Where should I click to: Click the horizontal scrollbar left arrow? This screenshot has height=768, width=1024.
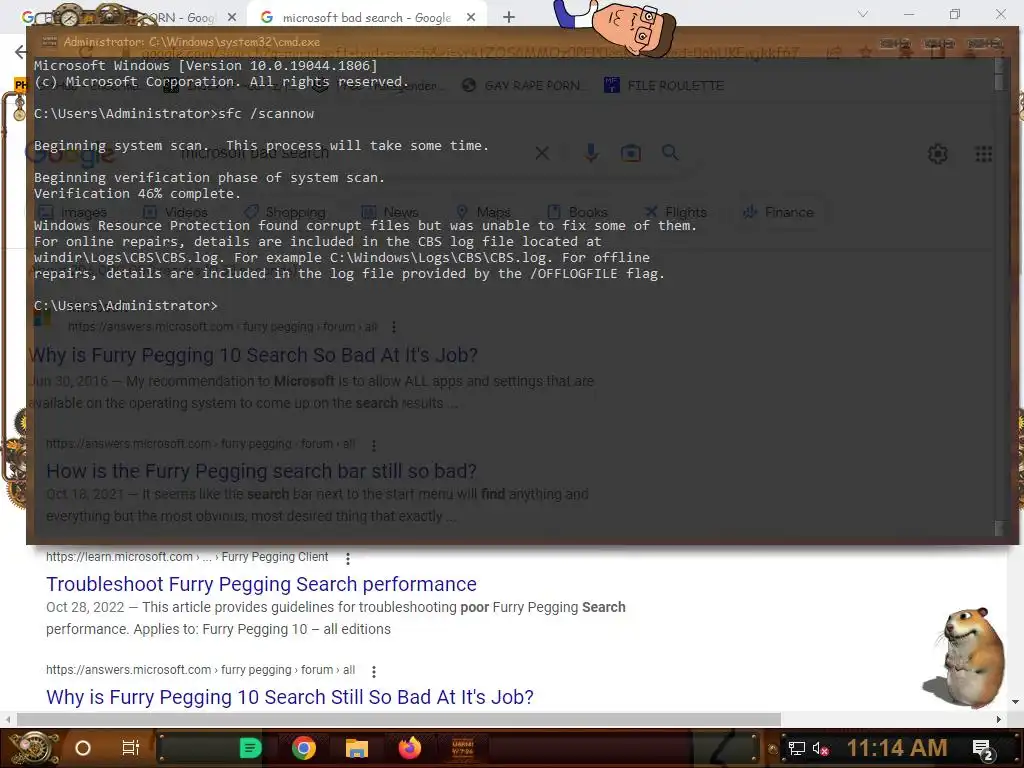8,719
